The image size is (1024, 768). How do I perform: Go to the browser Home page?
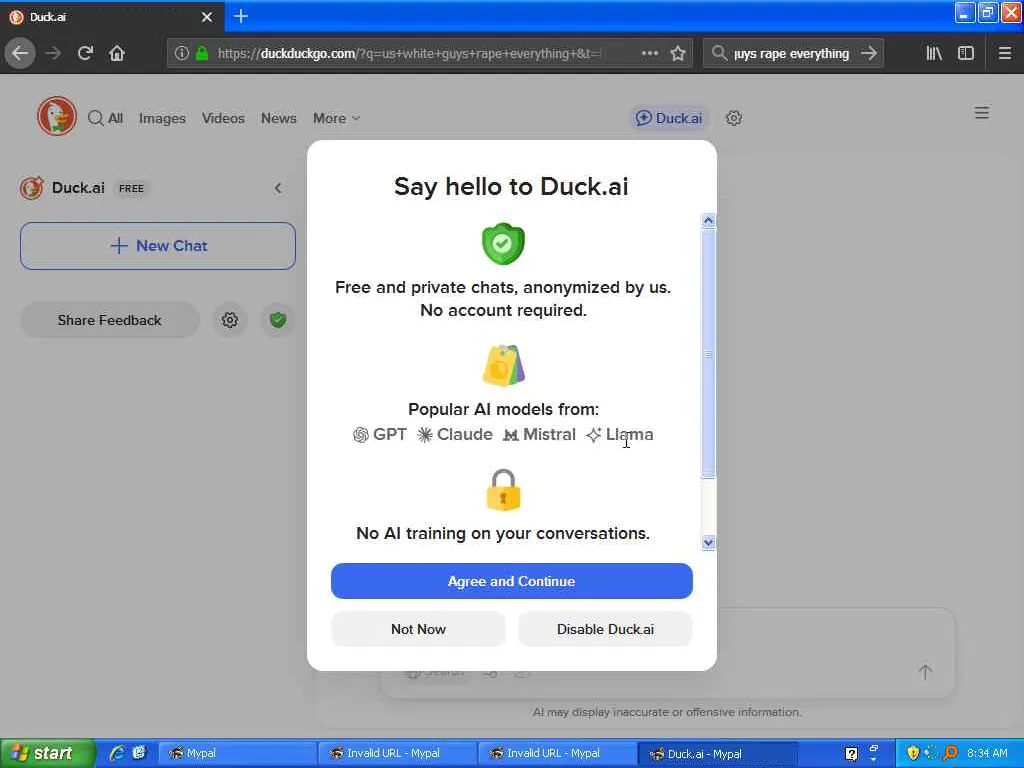pyautogui.click(x=117, y=53)
